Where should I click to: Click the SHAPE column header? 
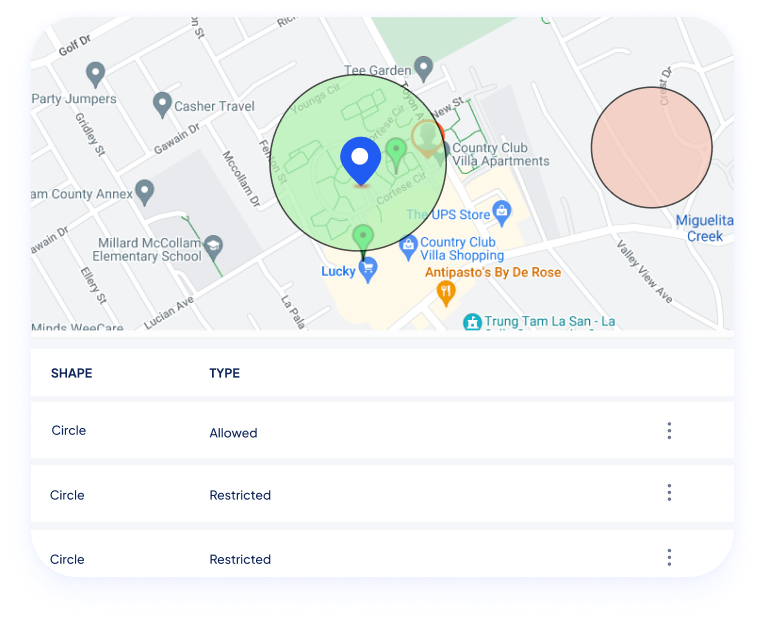(71, 373)
